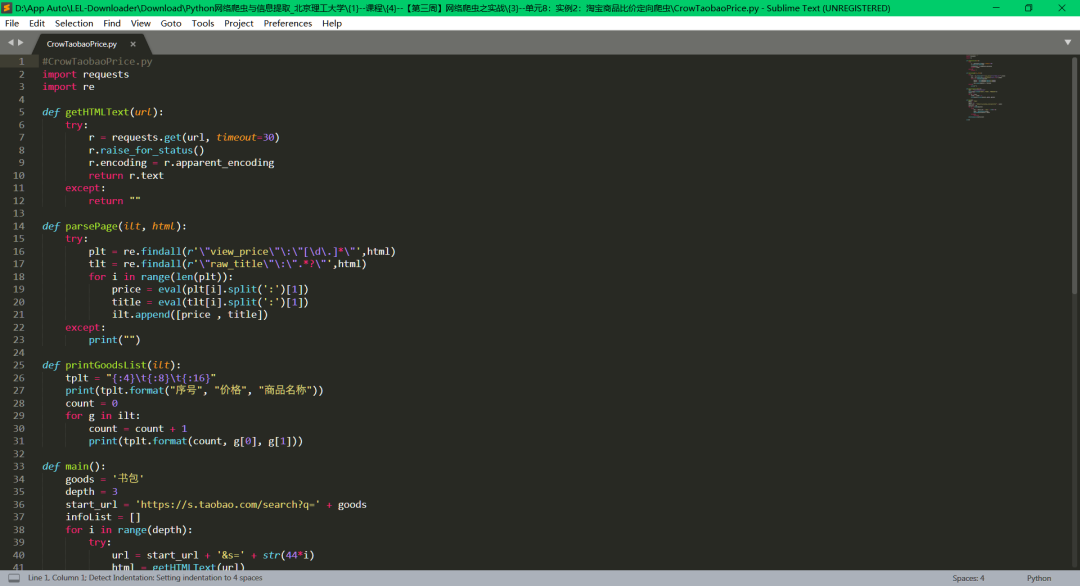Click the raw_title regex line
The height and width of the screenshot is (586, 1080).
coord(227,264)
